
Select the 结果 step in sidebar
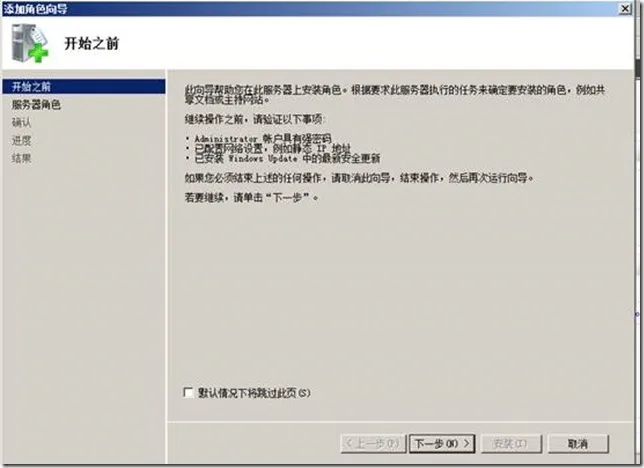[21, 158]
